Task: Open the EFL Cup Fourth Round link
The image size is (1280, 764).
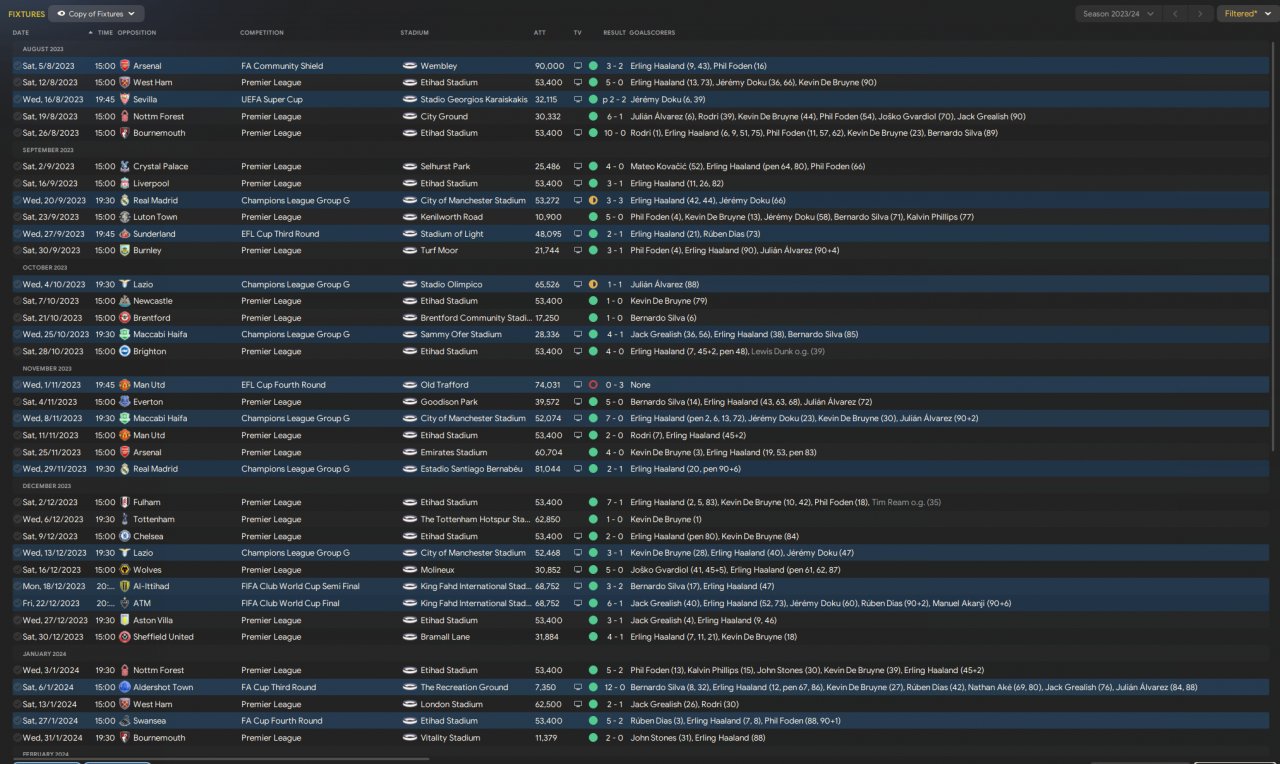Action: tap(283, 385)
